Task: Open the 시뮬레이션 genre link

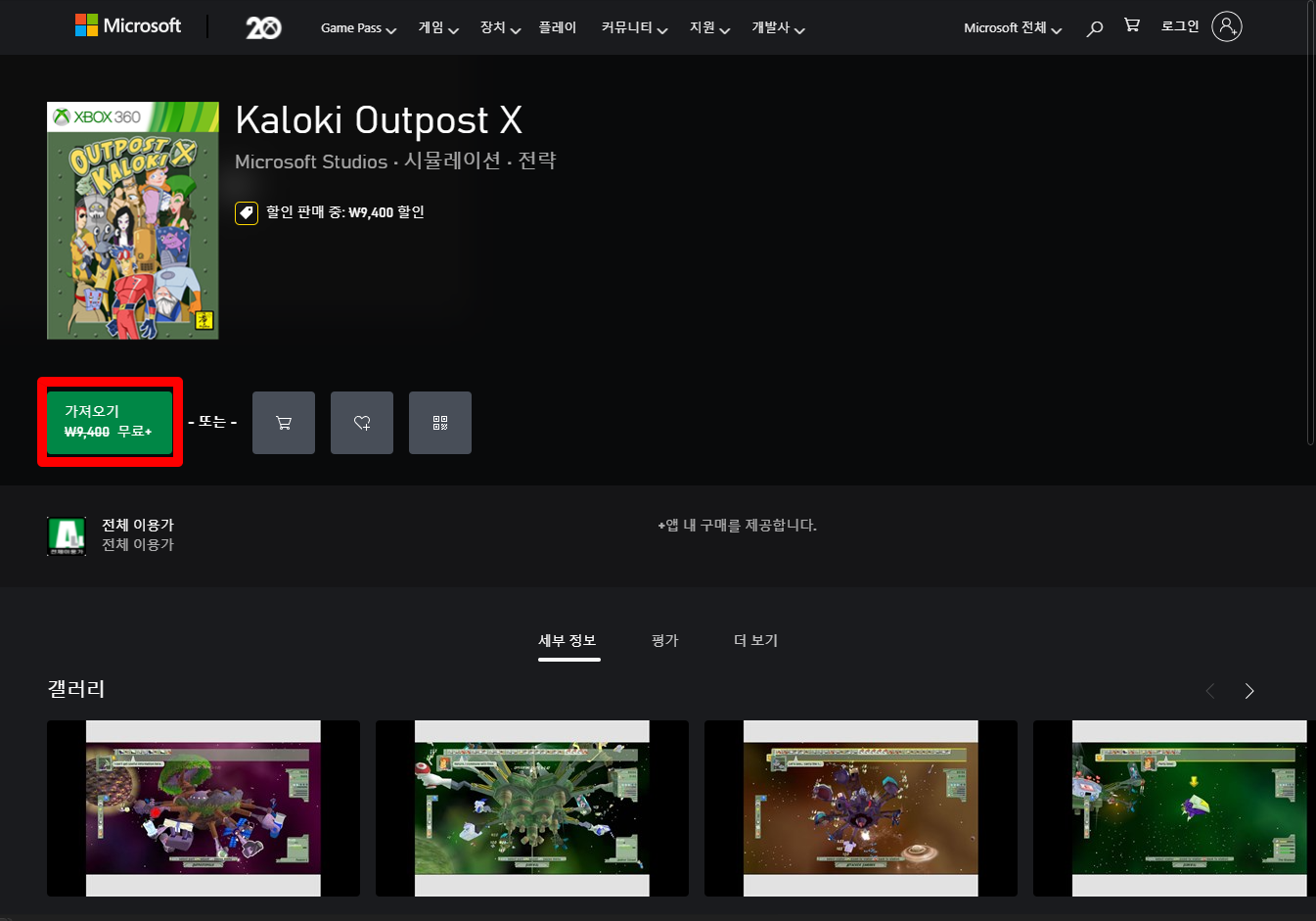Action: click(452, 161)
